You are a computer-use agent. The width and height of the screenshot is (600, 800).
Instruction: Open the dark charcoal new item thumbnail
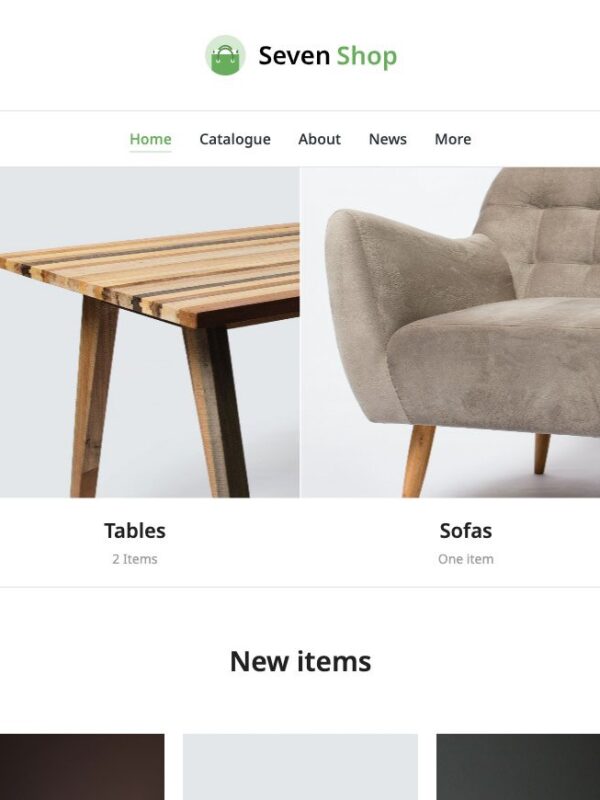click(x=518, y=767)
